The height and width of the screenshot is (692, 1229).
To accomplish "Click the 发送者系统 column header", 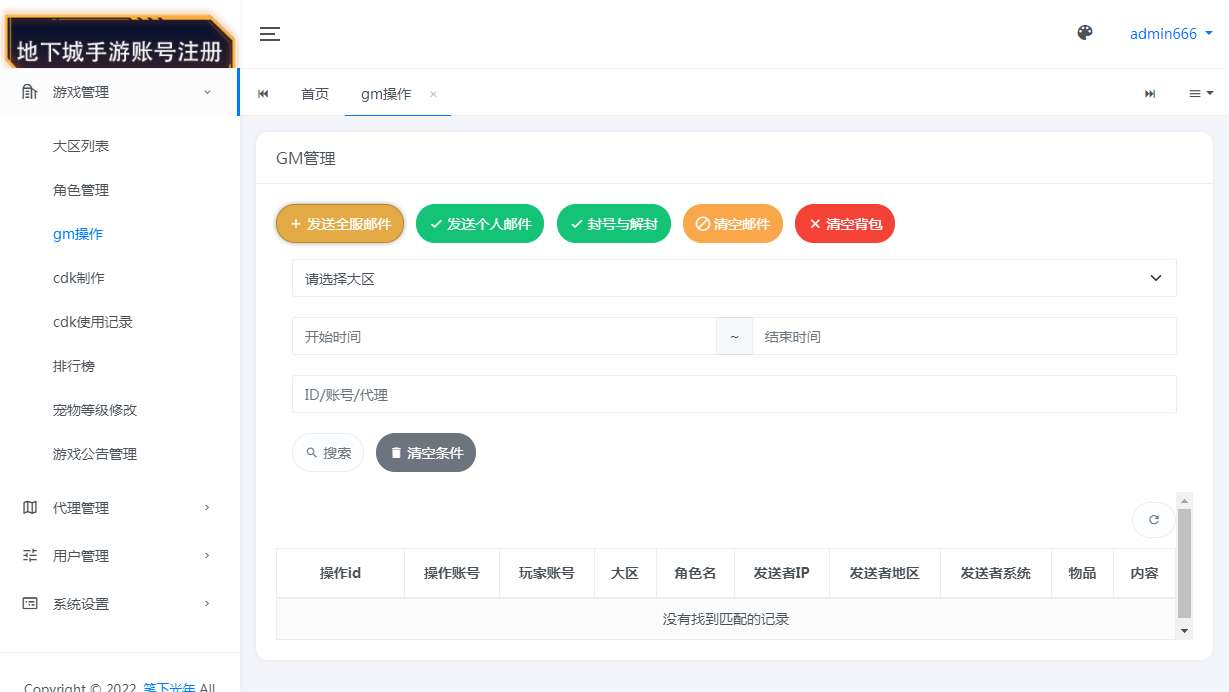I will pyautogui.click(x=996, y=573).
